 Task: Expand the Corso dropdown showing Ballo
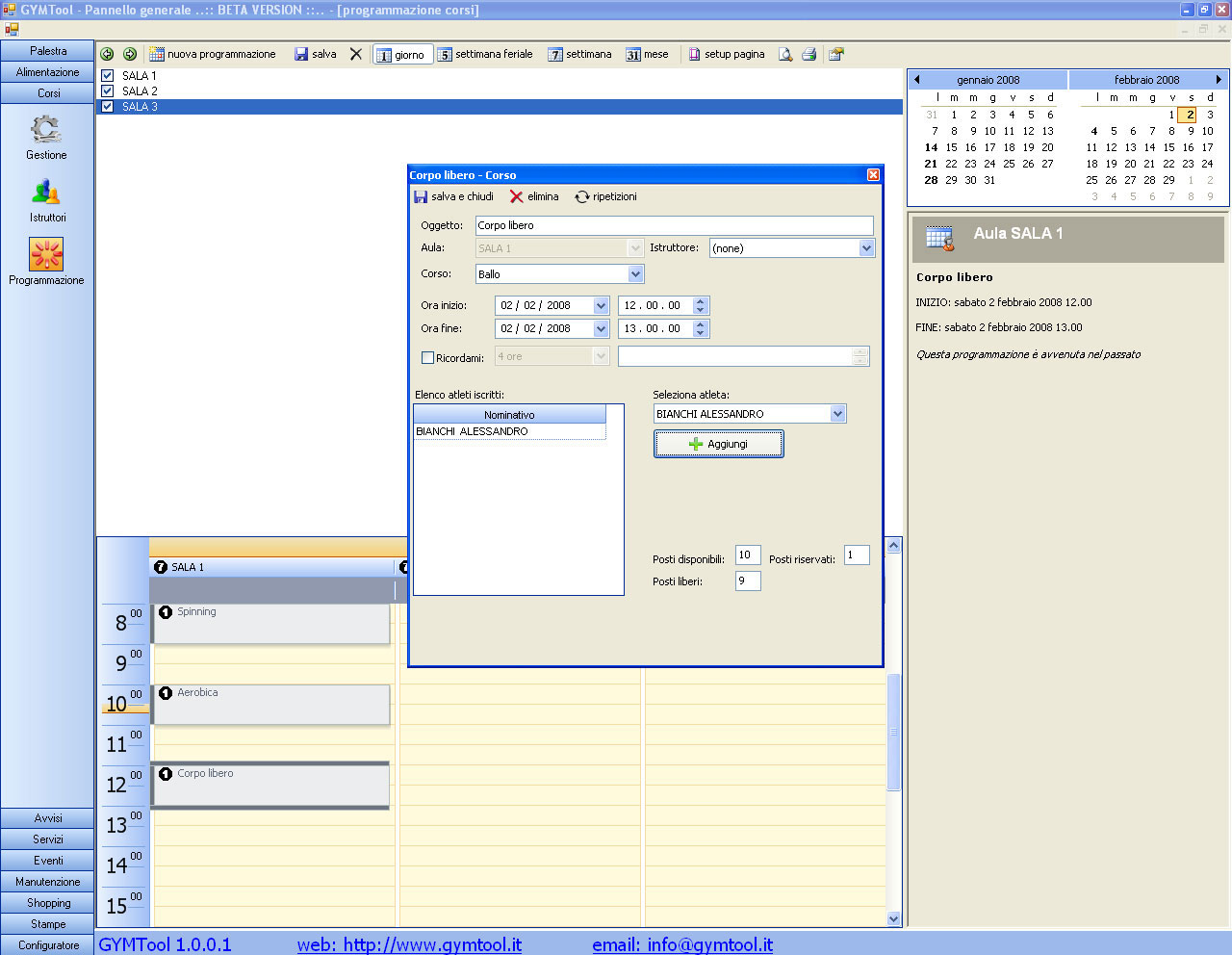[x=635, y=274]
